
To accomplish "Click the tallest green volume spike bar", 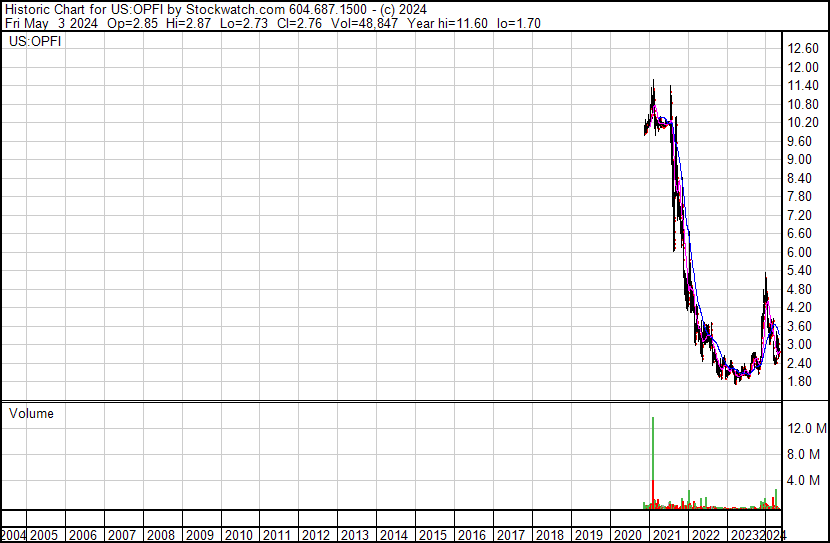I will click(653, 460).
